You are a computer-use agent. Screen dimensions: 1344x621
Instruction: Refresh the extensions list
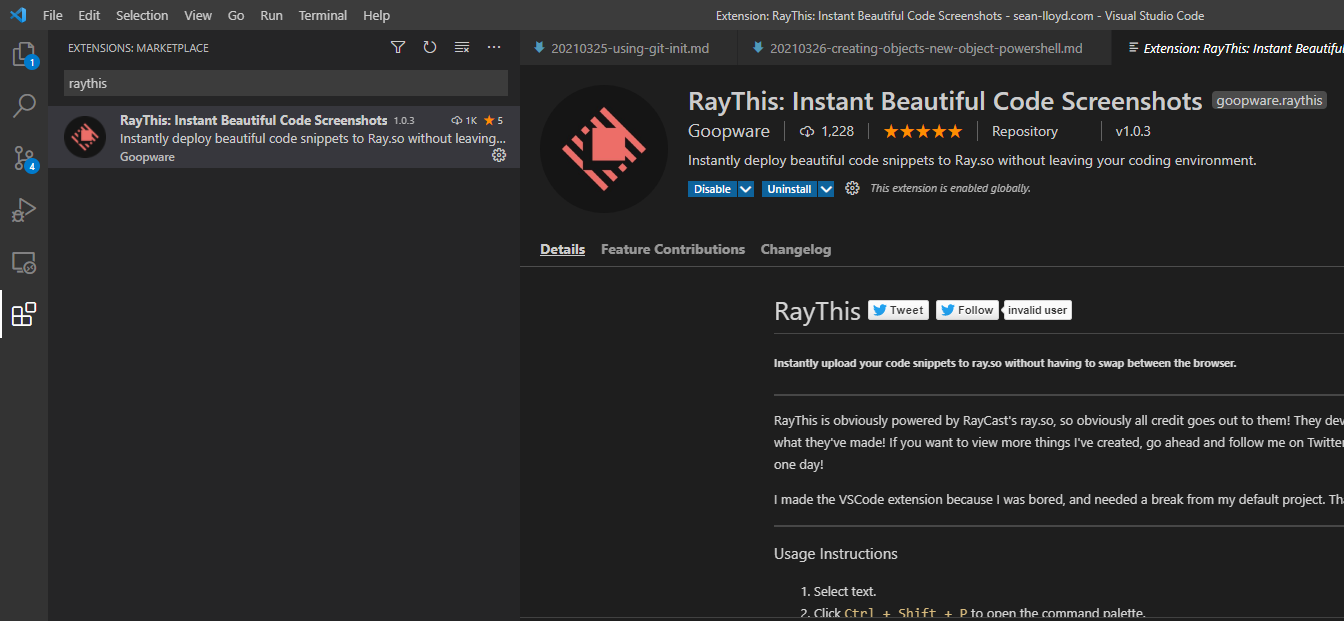click(x=429, y=46)
